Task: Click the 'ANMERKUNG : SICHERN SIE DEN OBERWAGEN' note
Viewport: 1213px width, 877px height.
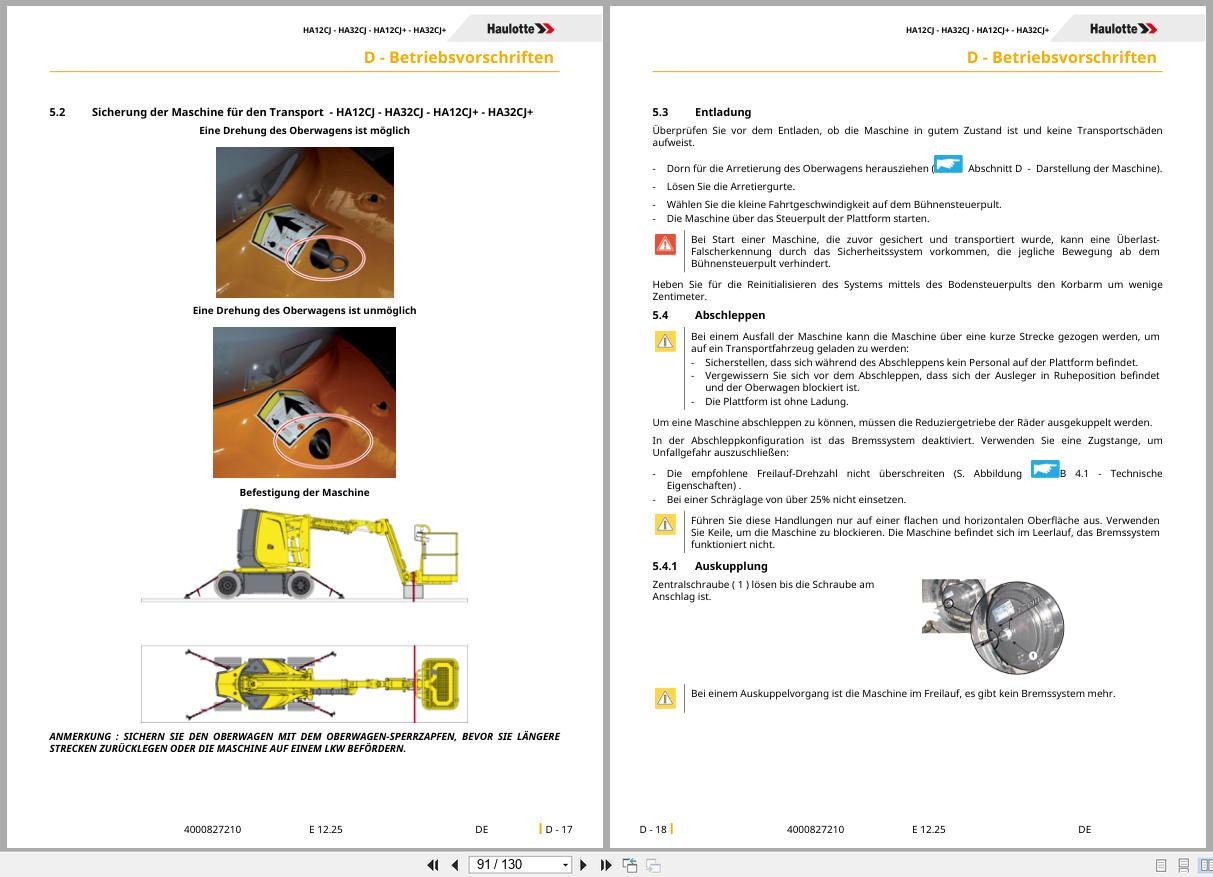Action: [x=304, y=742]
